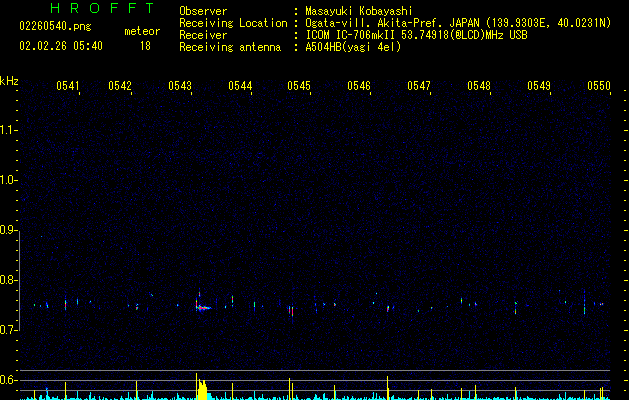The height and width of the screenshot is (400, 629).
Task: Select the ICOM IC-706mkII receiver text
Action: (416, 35)
